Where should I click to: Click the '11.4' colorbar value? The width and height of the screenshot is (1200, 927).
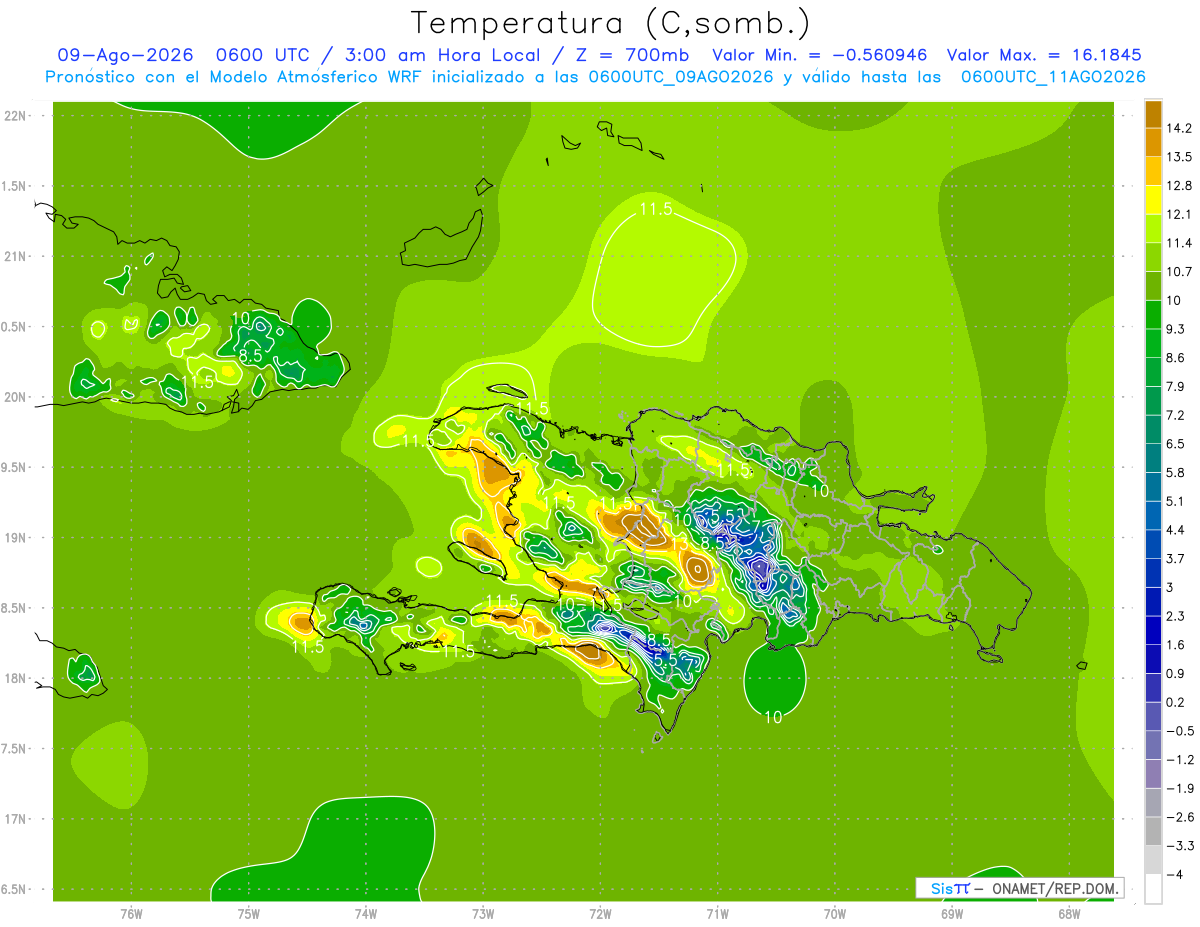[1179, 243]
